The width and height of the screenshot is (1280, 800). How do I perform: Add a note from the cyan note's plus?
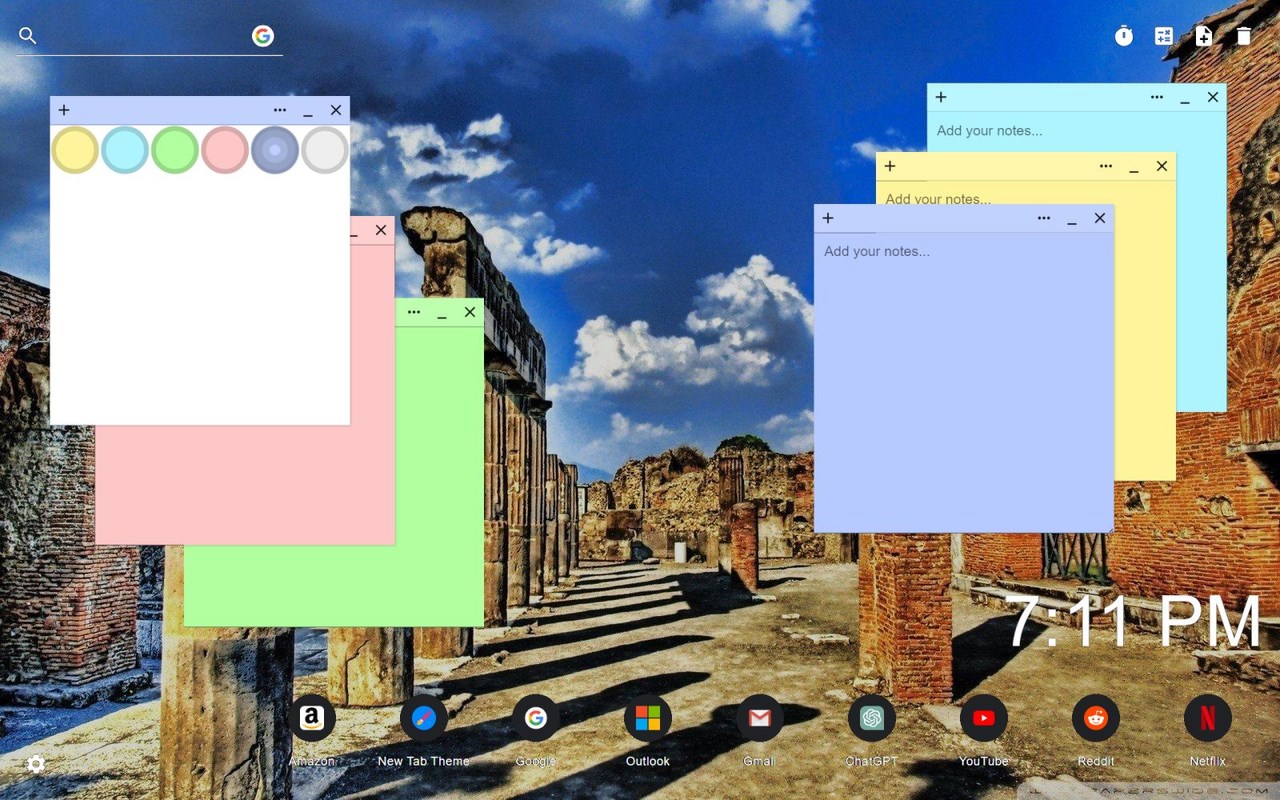coord(941,97)
